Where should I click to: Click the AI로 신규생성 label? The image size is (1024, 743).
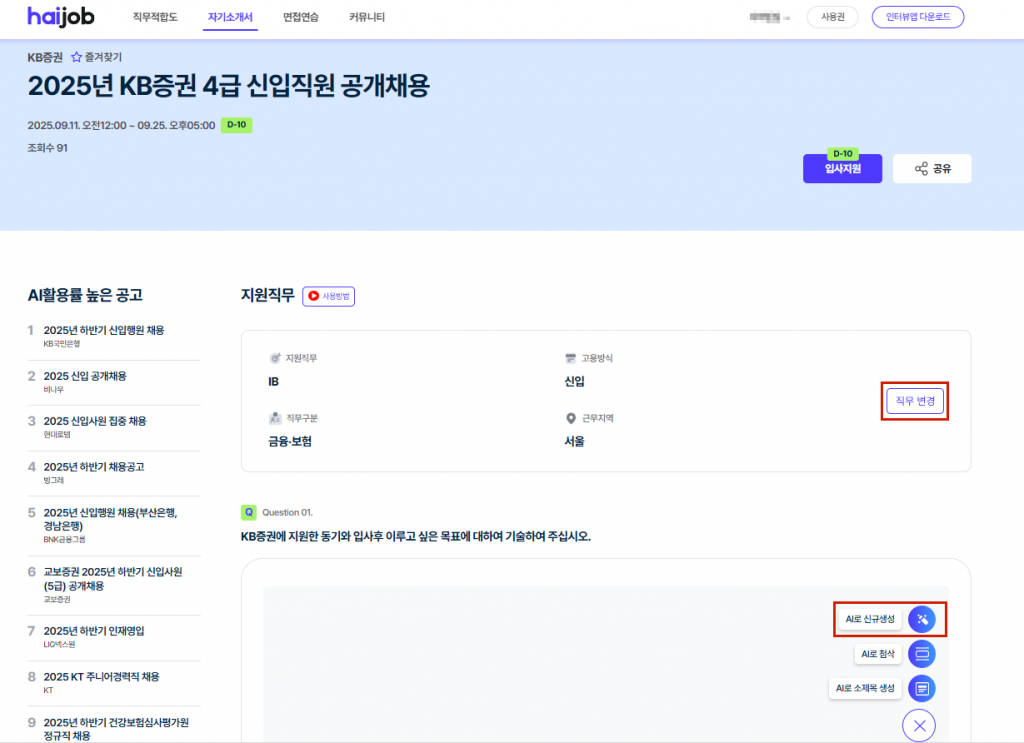[869, 619]
